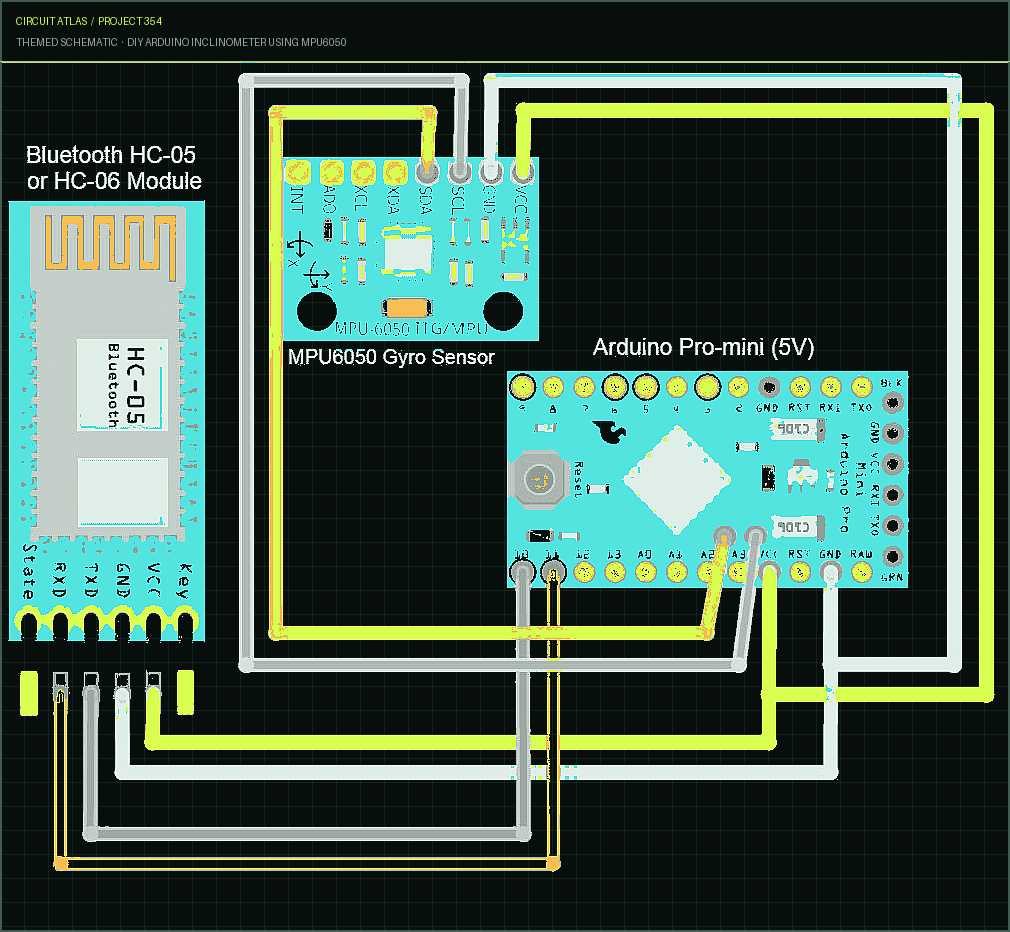Select Arduino digital pin 5
Image resolution: width=1010 pixels, height=932 pixels.
click(x=646, y=387)
